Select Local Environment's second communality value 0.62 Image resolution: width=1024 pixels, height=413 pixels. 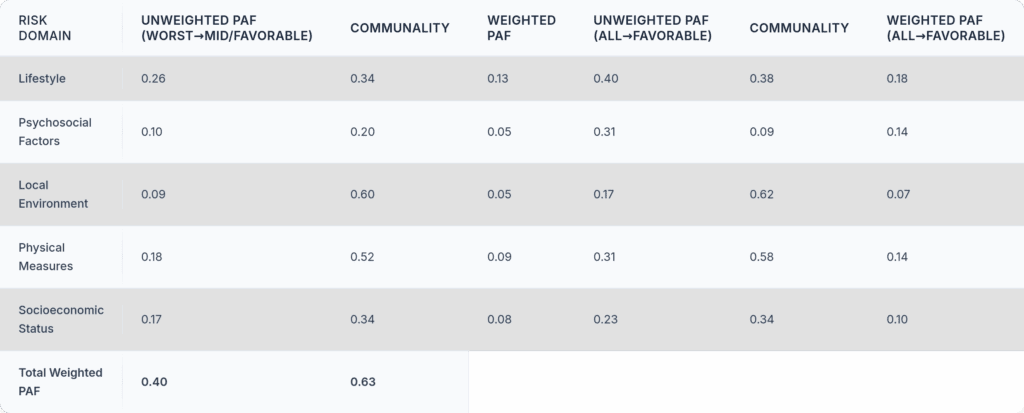pyautogui.click(x=762, y=194)
